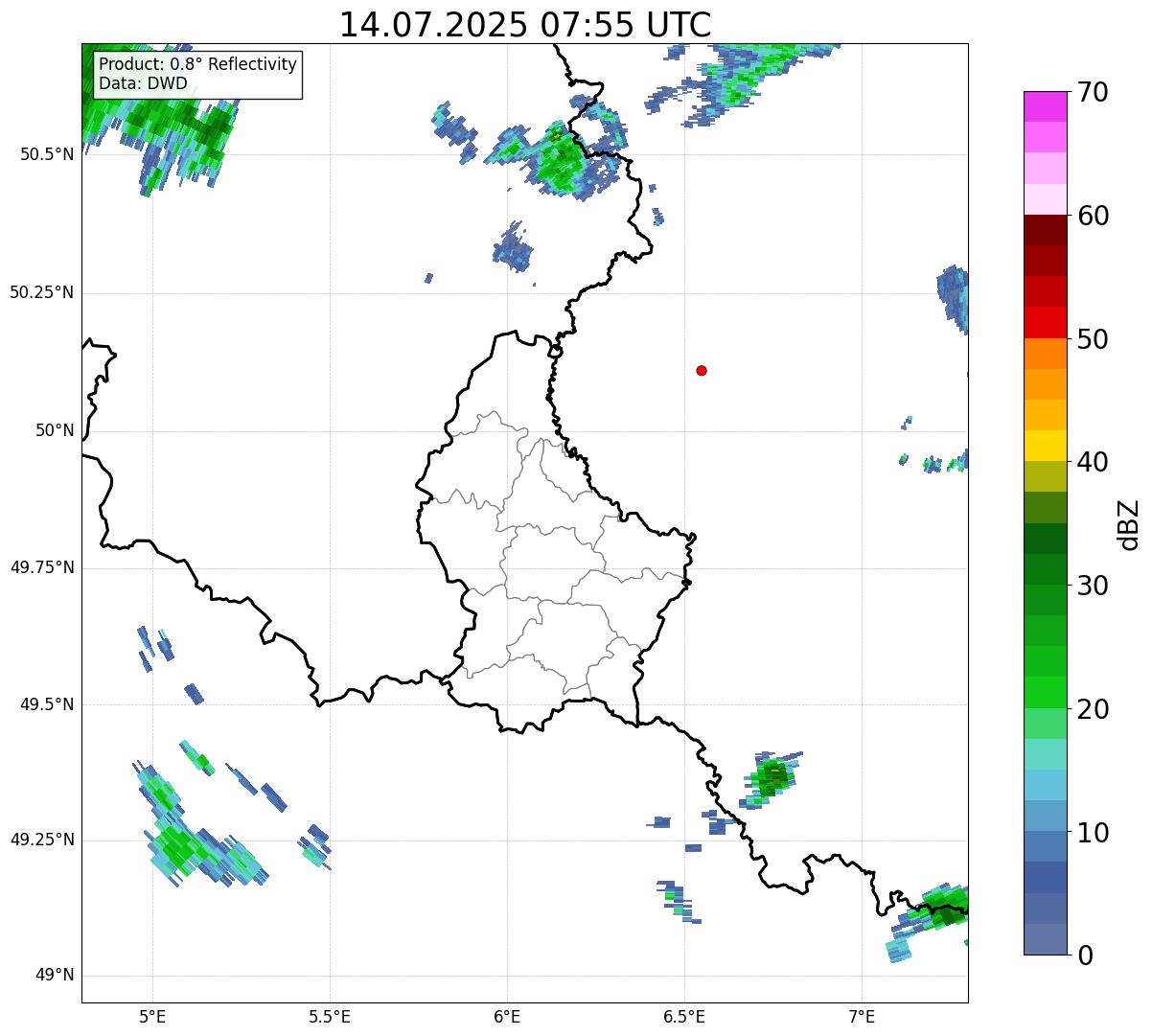
Task: Click the latitude label 49.25°N
Action: [x=41, y=840]
